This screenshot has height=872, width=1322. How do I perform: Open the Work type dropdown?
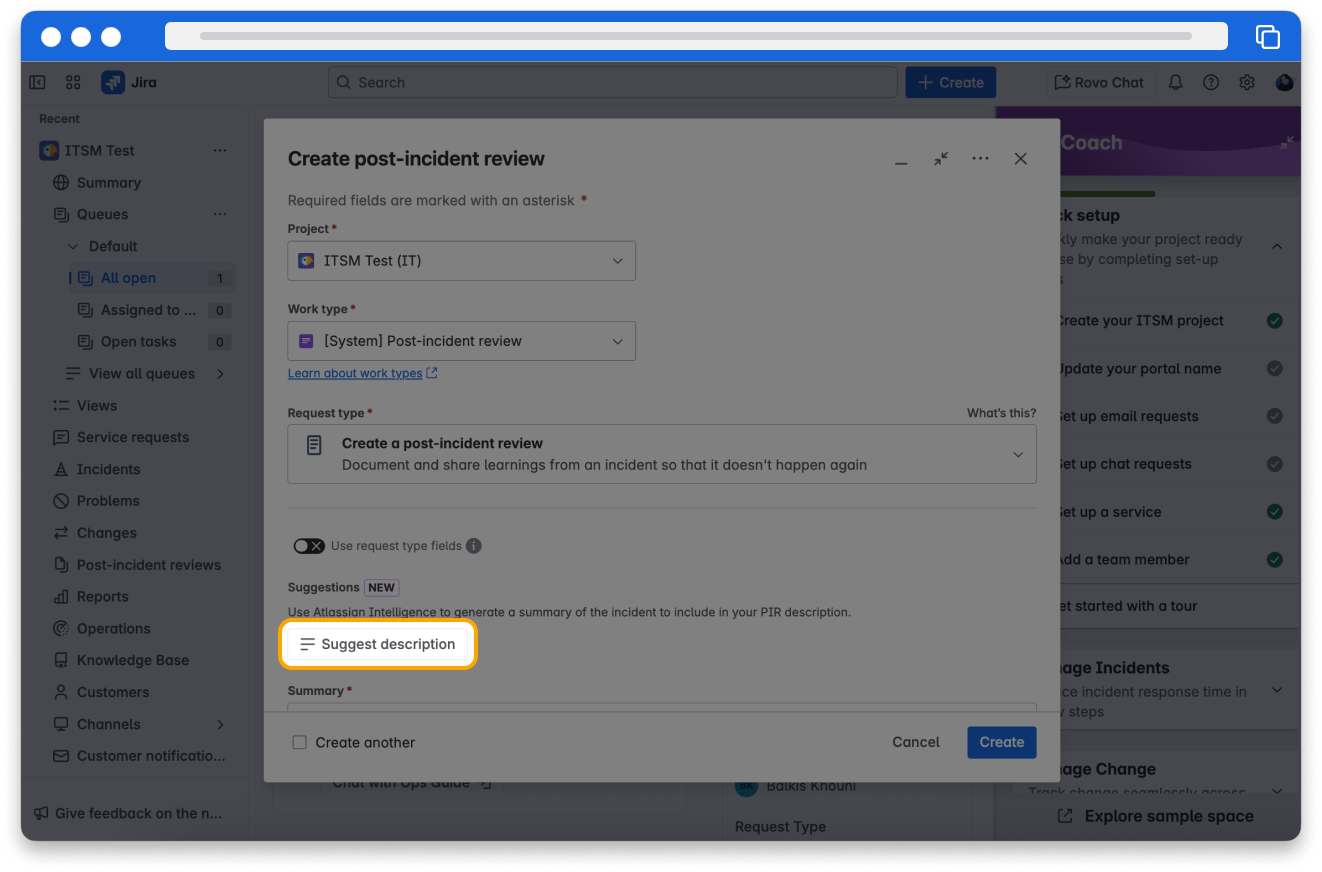[462, 341]
